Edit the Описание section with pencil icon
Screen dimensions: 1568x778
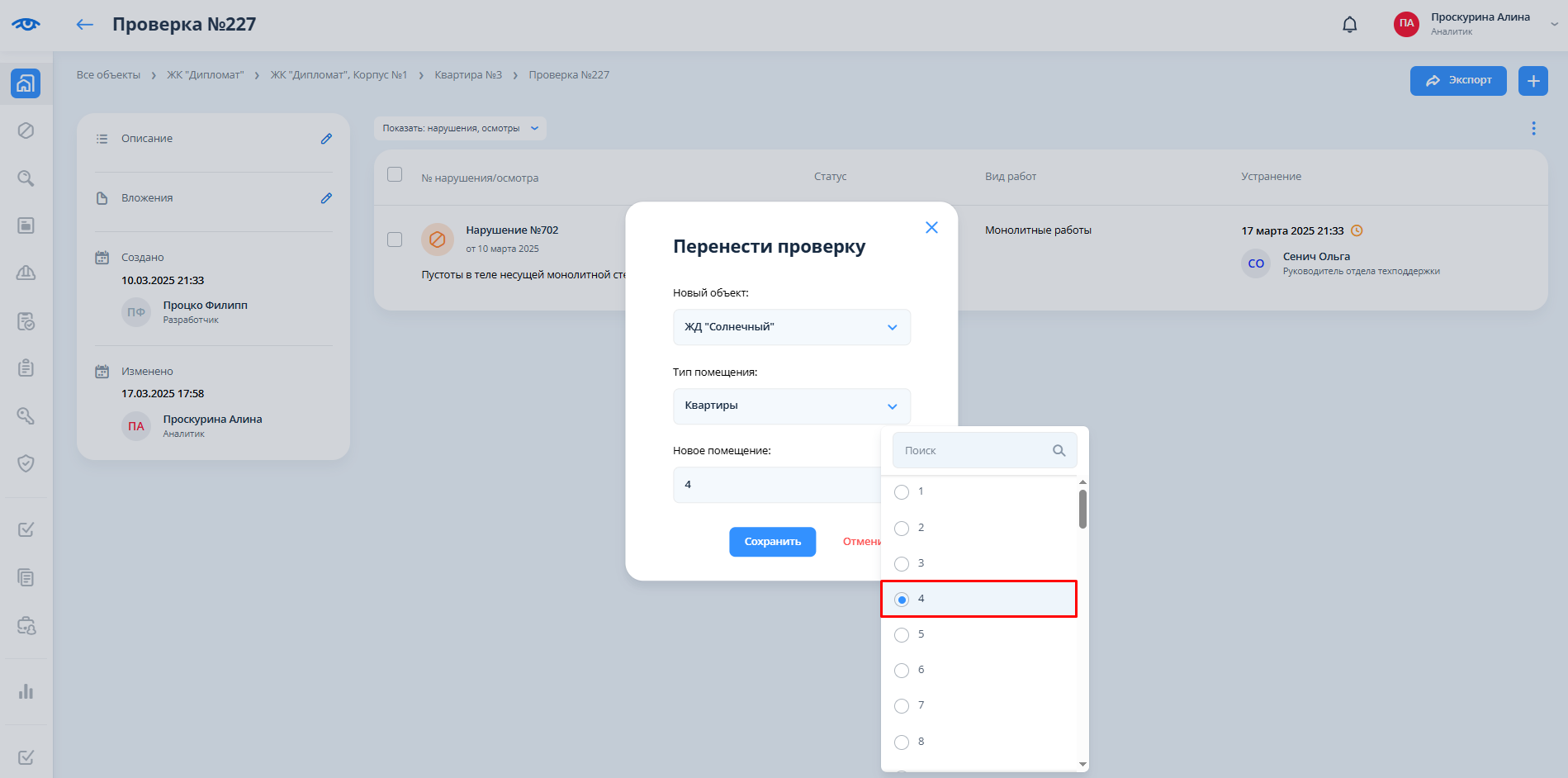tap(326, 139)
